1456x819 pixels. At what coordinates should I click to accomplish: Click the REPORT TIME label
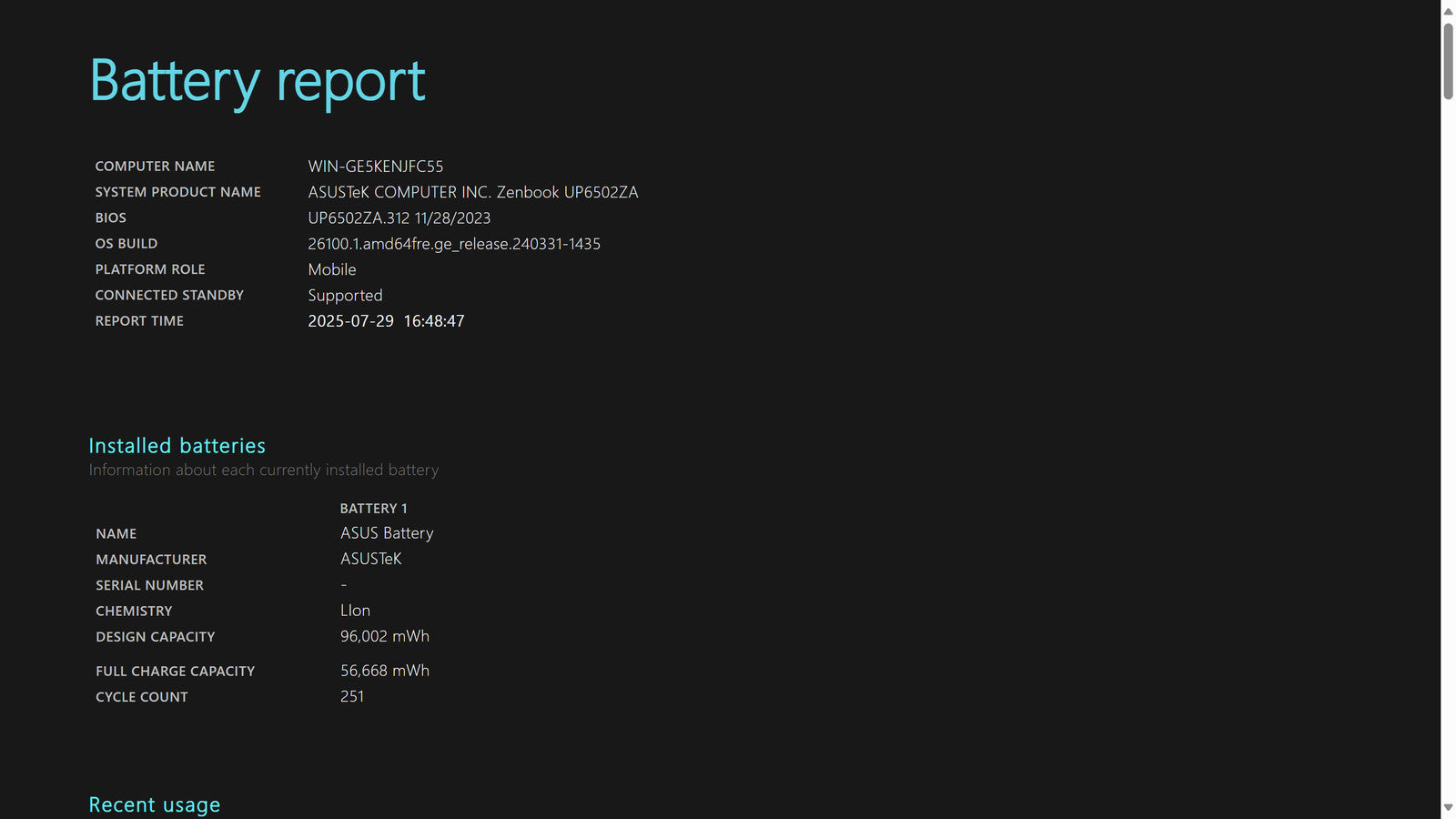(139, 321)
